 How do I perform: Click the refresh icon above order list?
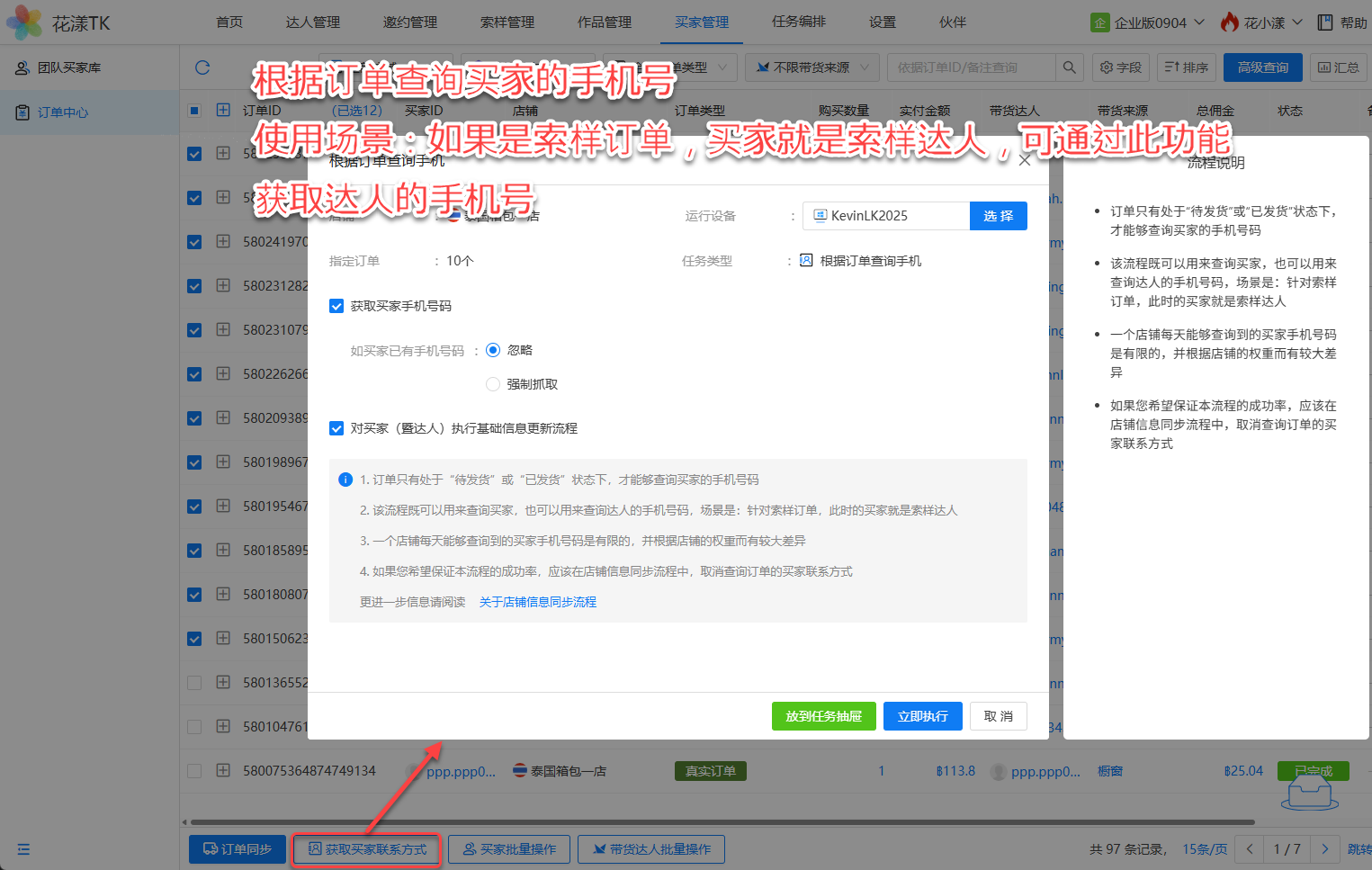(202, 67)
